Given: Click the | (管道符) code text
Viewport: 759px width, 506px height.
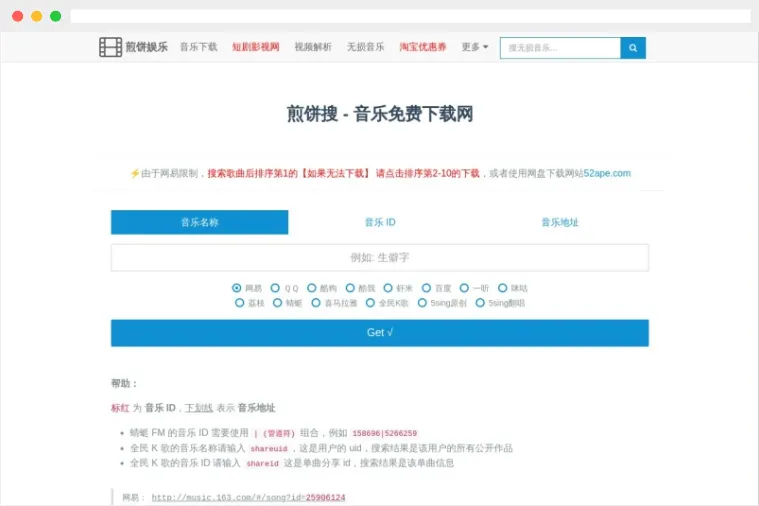Looking at the screenshot, I should click(x=274, y=433).
